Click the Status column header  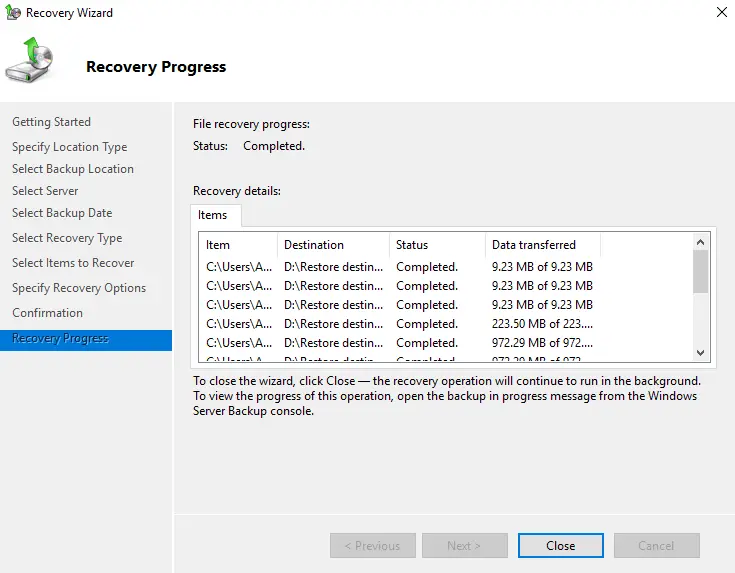(x=412, y=245)
